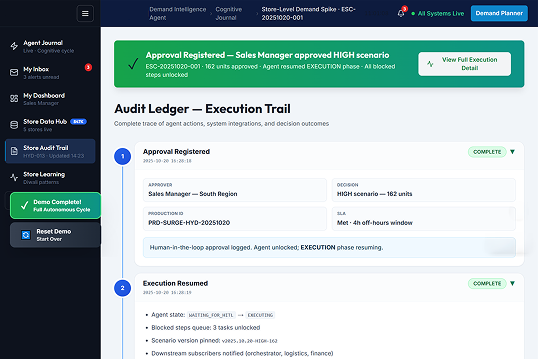
Task: Click the View Full Execution Detail button
Action: (464, 64)
